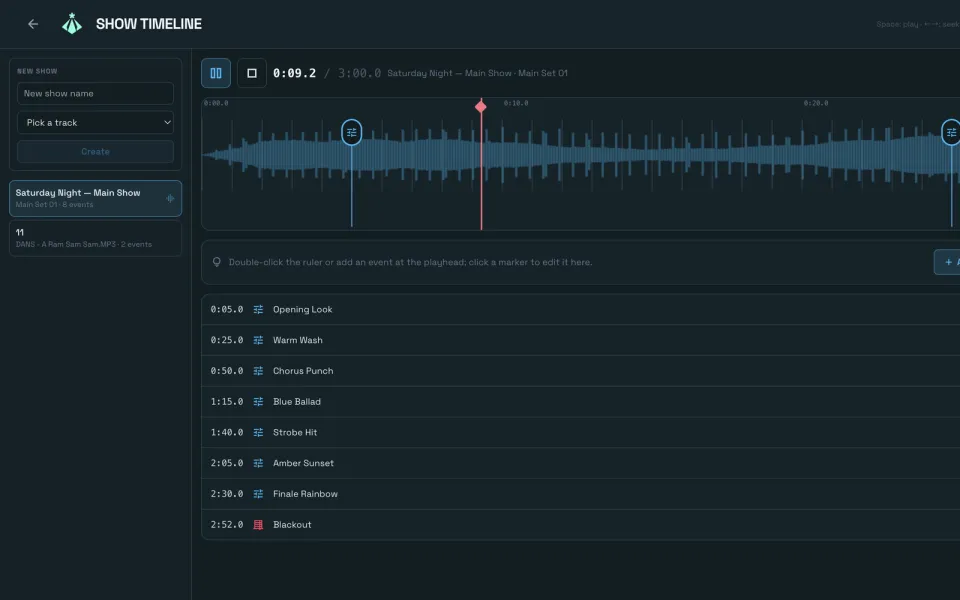The image size is (960, 600).
Task: Click the add event plus button
Action: pyautogui.click(x=948, y=262)
